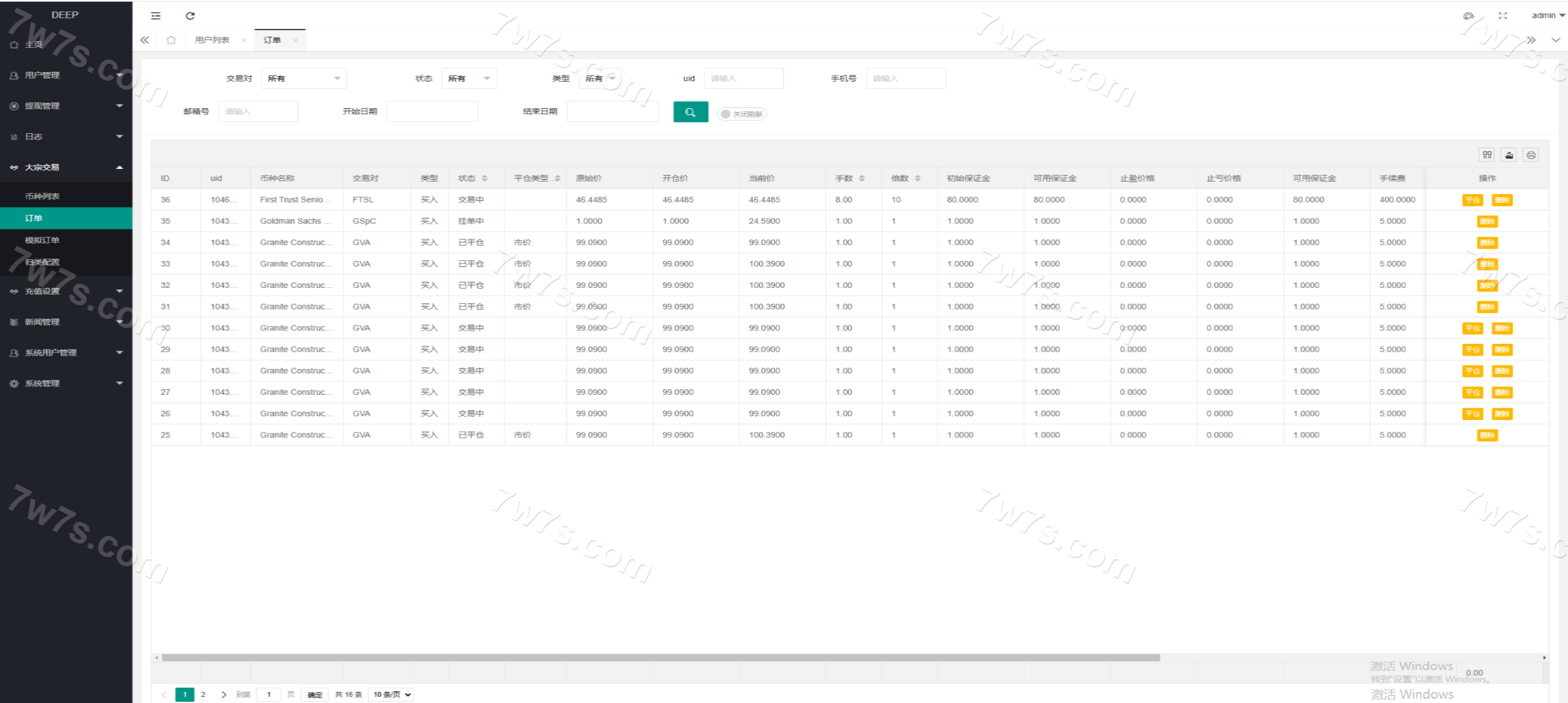Switch to the 用户列表 tab
Image resolution: width=1568 pixels, height=703 pixels.
coord(212,40)
